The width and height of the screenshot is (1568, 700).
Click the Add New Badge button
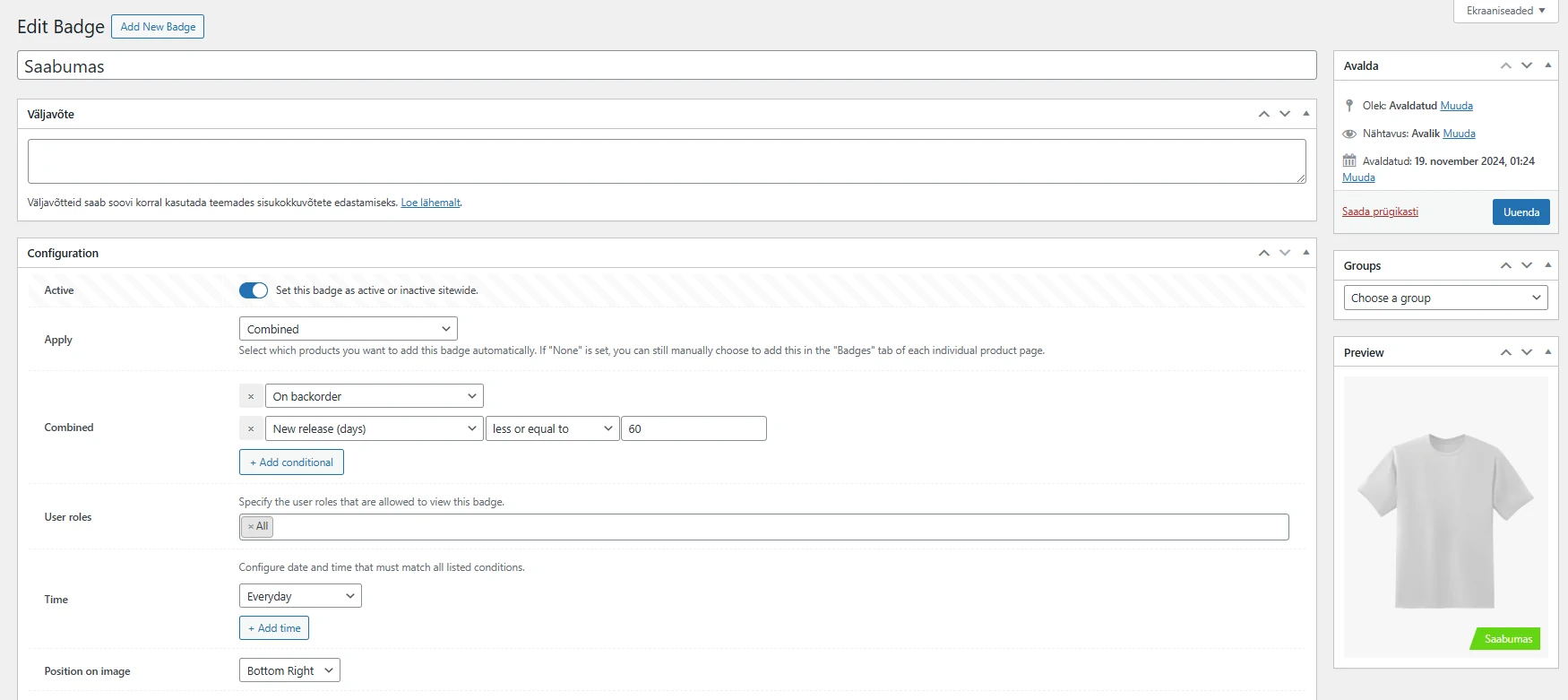click(x=158, y=27)
